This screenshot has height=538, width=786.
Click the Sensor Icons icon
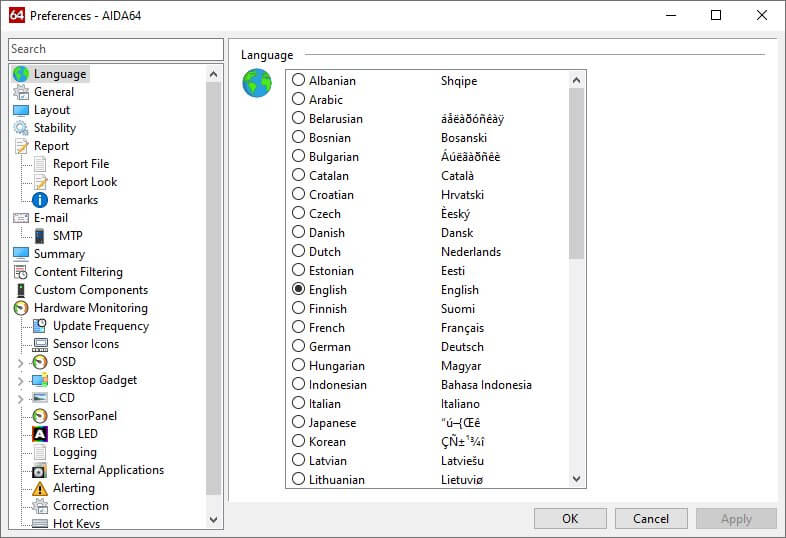coord(40,344)
